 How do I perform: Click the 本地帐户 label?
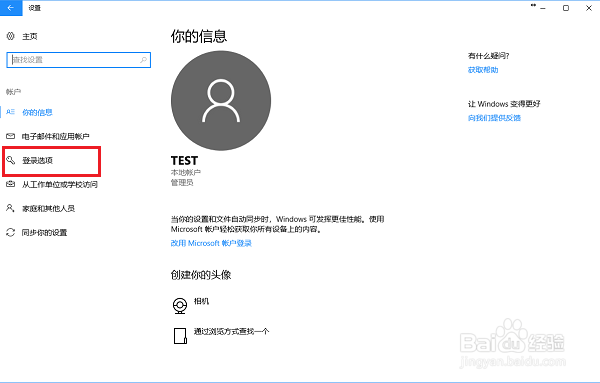pyautogui.click(x=186, y=173)
